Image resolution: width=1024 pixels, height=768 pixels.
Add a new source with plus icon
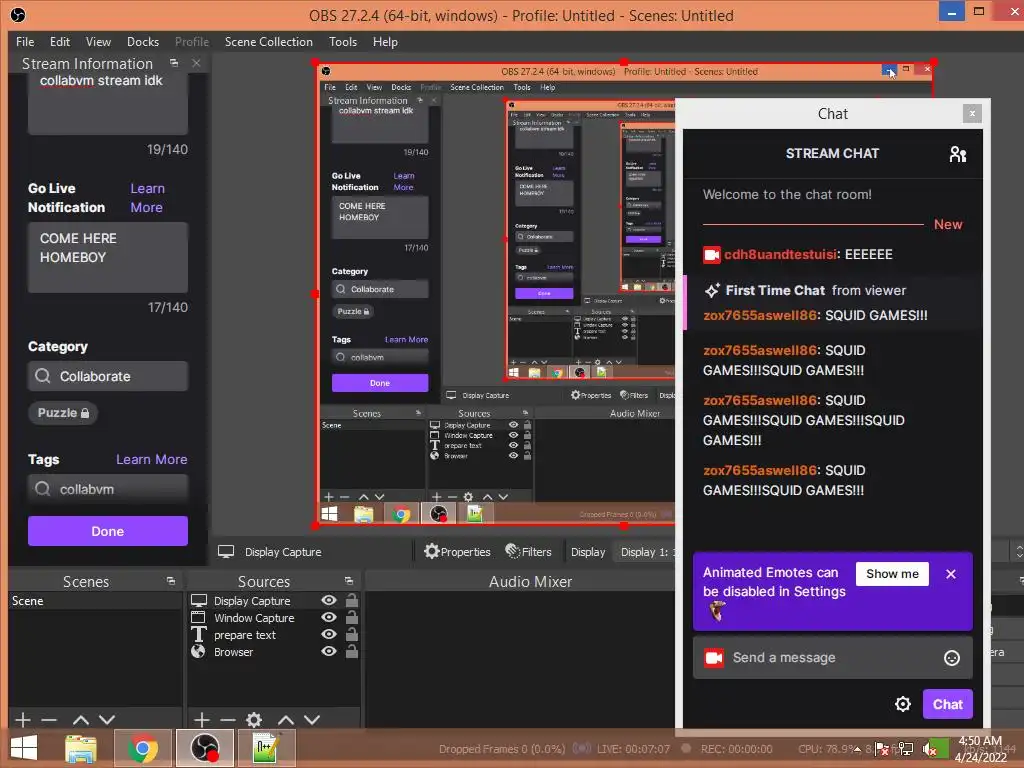click(x=202, y=720)
